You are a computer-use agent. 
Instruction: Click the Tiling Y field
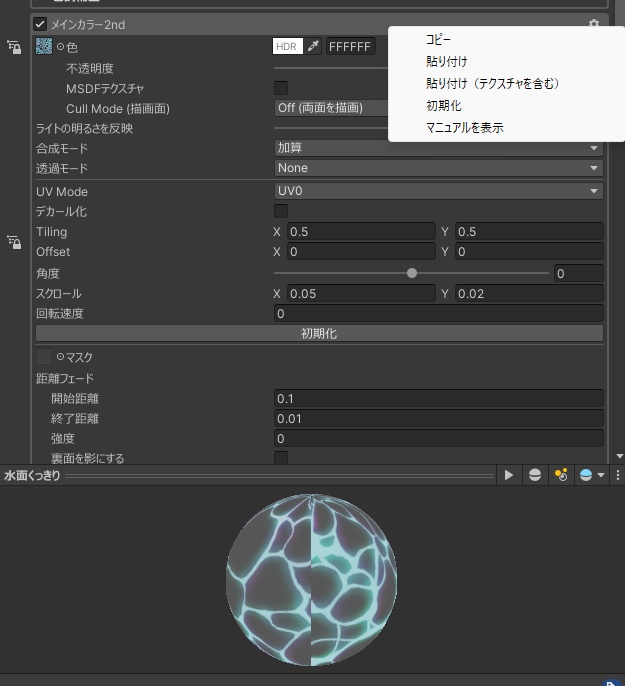pyautogui.click(x=529, y=231)
